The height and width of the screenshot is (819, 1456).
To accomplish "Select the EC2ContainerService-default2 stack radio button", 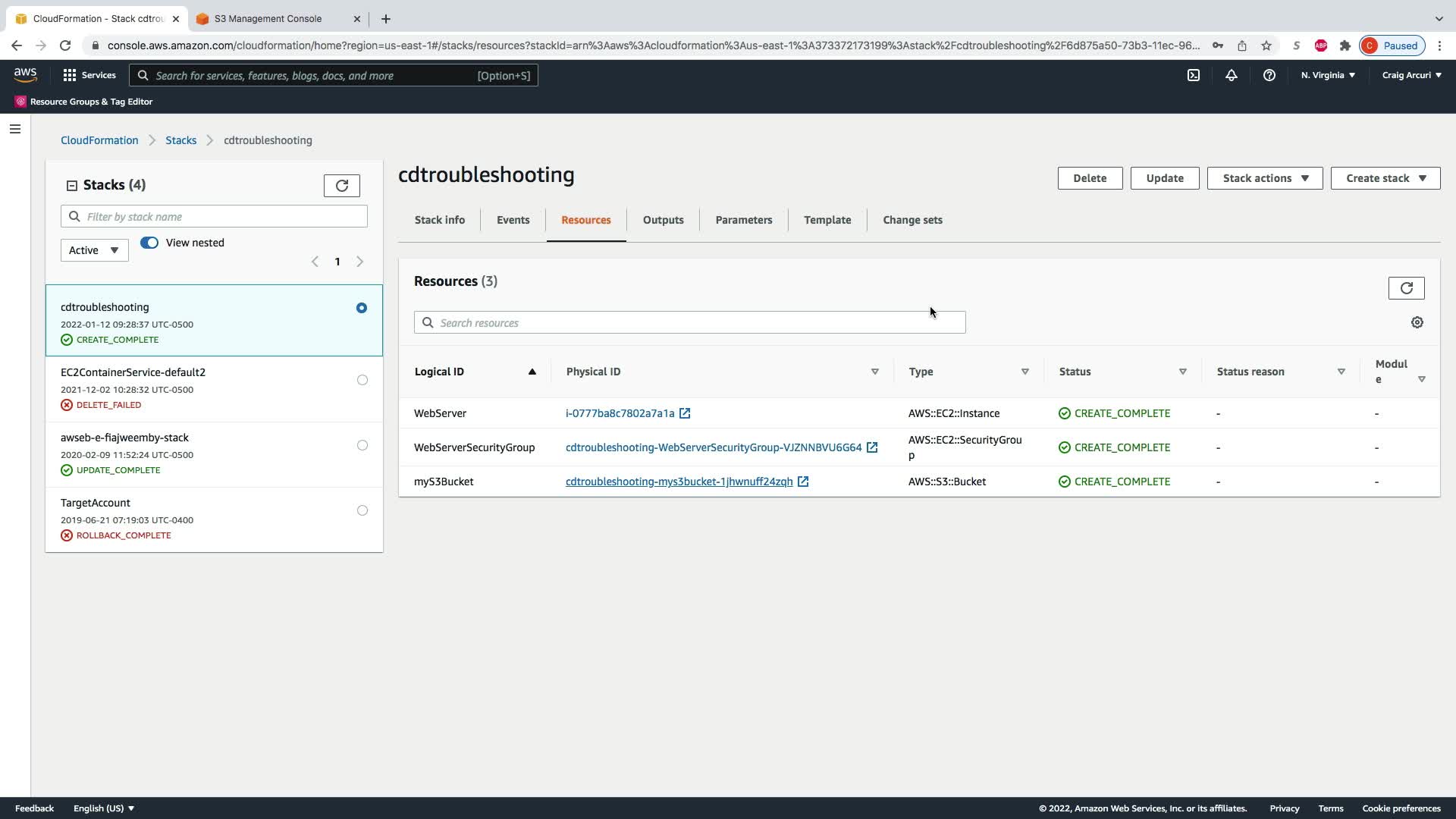I will [362, 380].
